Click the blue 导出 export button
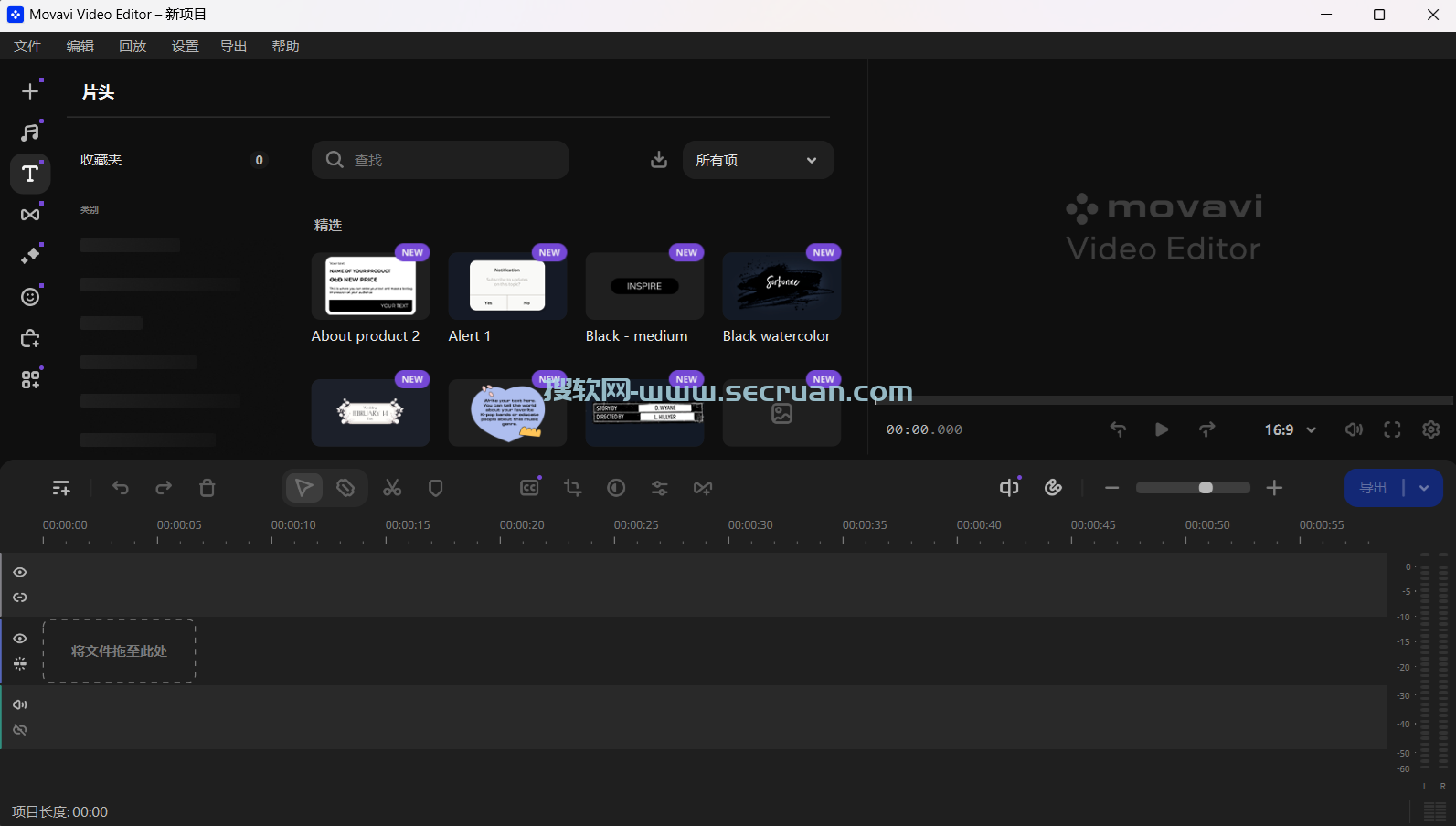The height and width of the screenshot is (826, 1456). (x=1374, y=488)
